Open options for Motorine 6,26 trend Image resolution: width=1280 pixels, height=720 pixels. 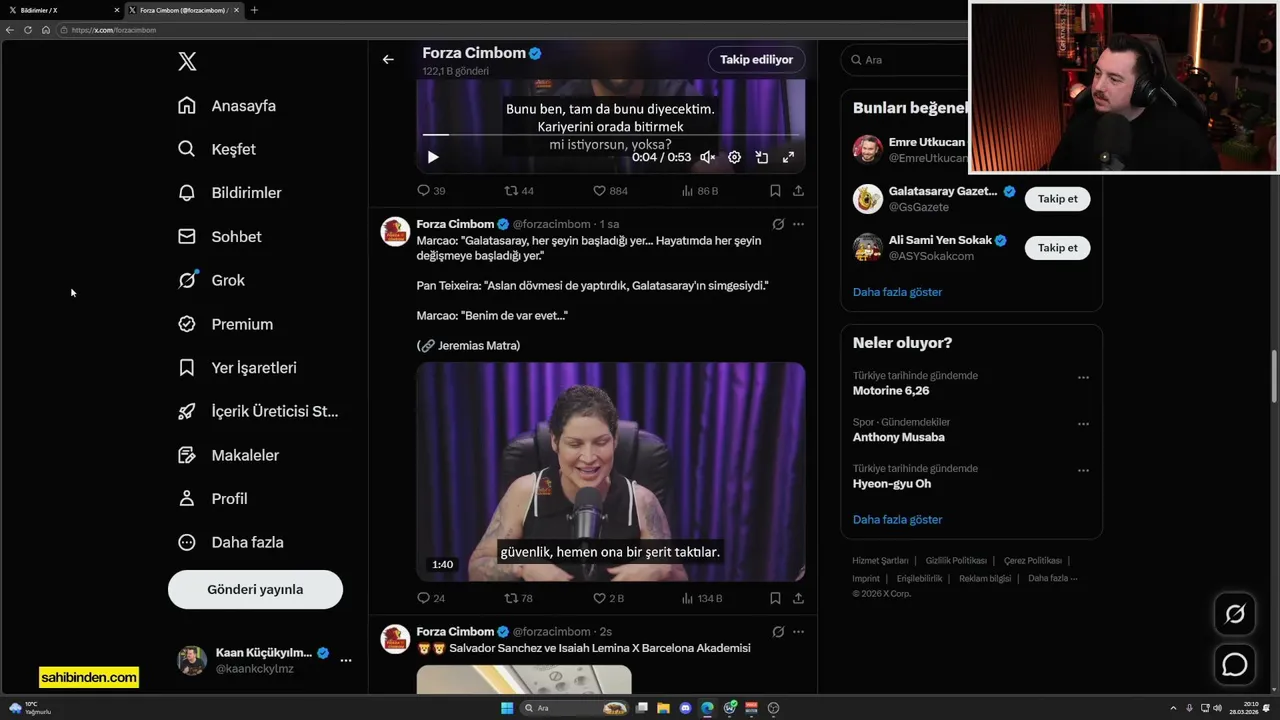(1083, 378)
